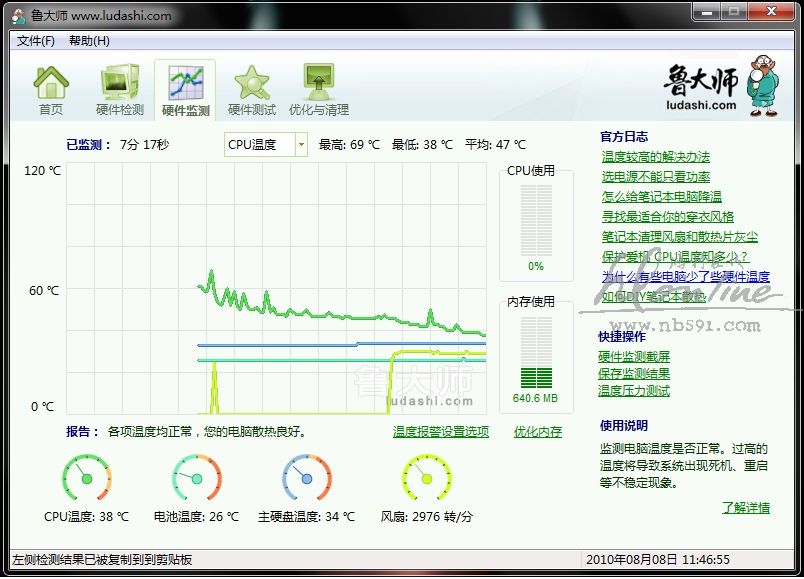Click the 平均: 47 ℃ value
Screen dimensions: 804x579
(495, 145)
